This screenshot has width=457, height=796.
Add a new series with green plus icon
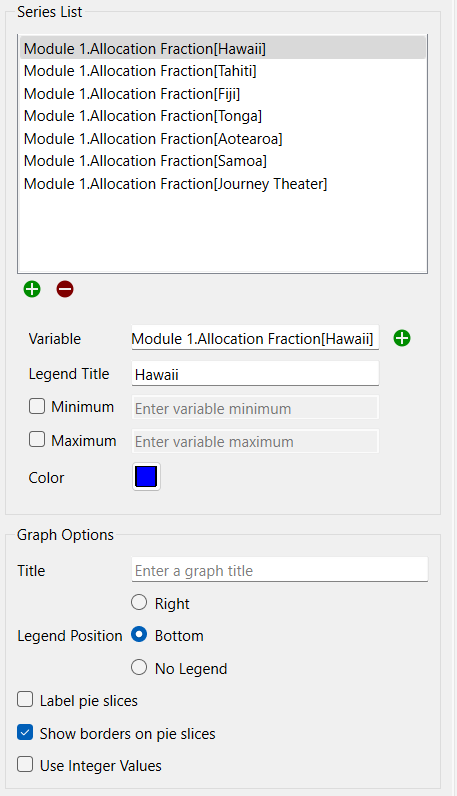(x=32, y=289)
